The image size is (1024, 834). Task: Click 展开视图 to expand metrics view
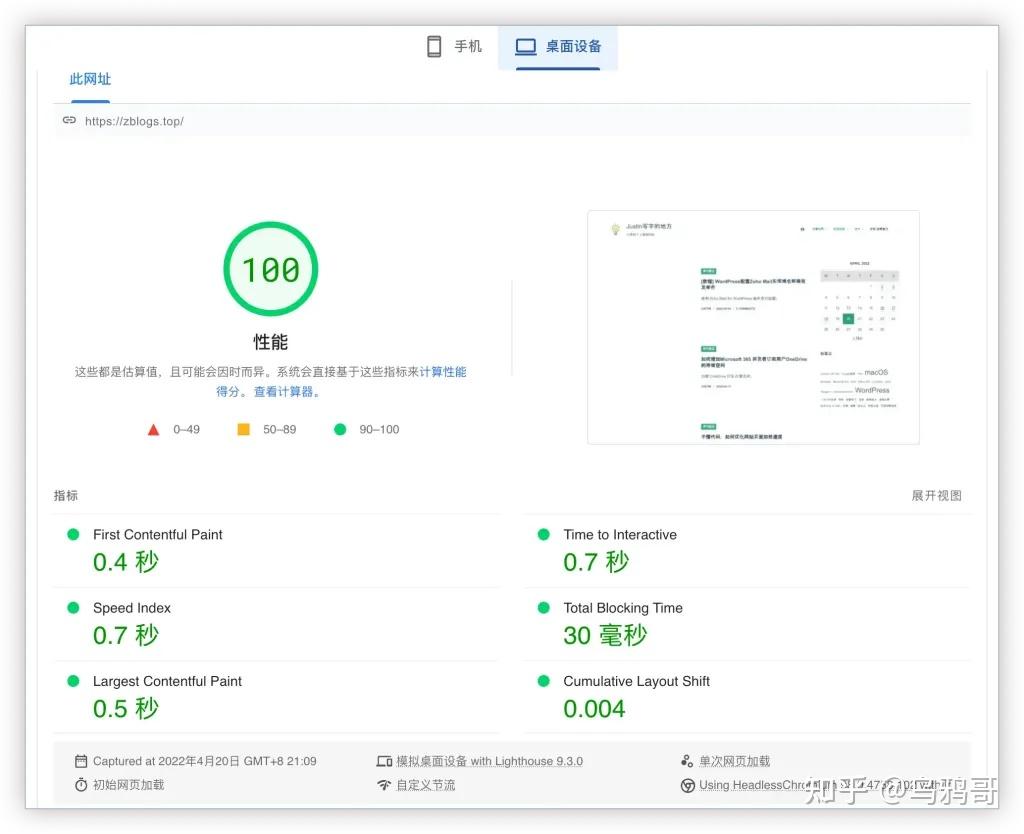936,496
